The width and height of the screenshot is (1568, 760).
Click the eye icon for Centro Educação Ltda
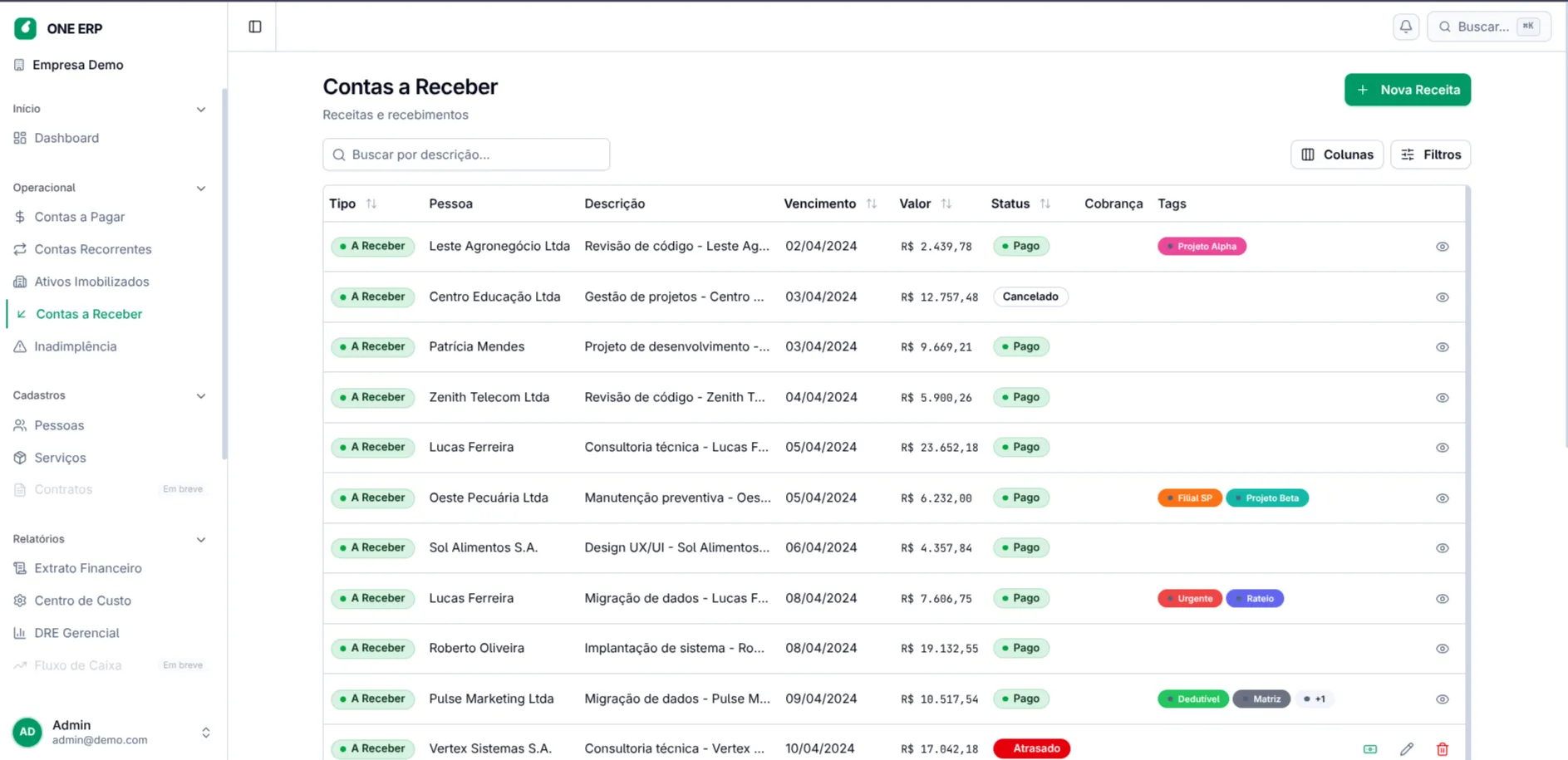(x=1442, y=297)
